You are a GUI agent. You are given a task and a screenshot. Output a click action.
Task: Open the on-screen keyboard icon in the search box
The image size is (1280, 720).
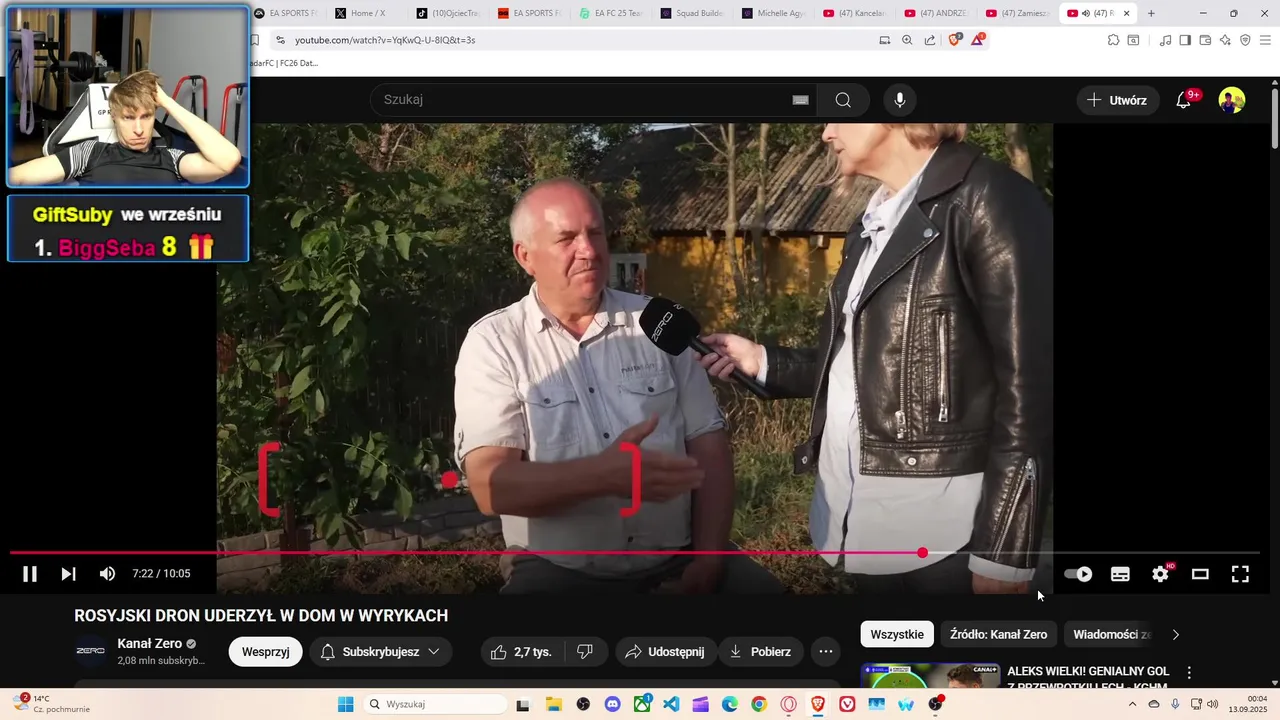click(x=800, y=100)
